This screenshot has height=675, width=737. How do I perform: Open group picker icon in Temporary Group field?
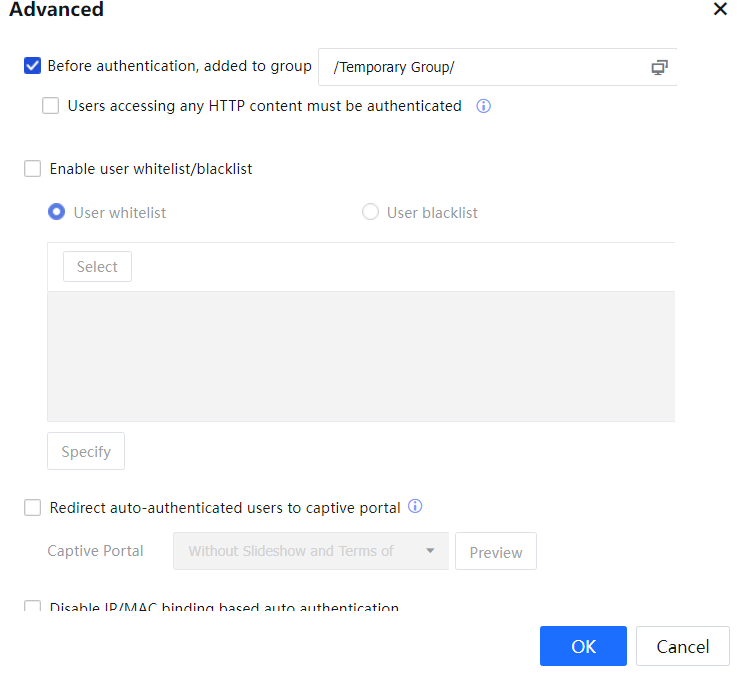(x=659, y=67)
